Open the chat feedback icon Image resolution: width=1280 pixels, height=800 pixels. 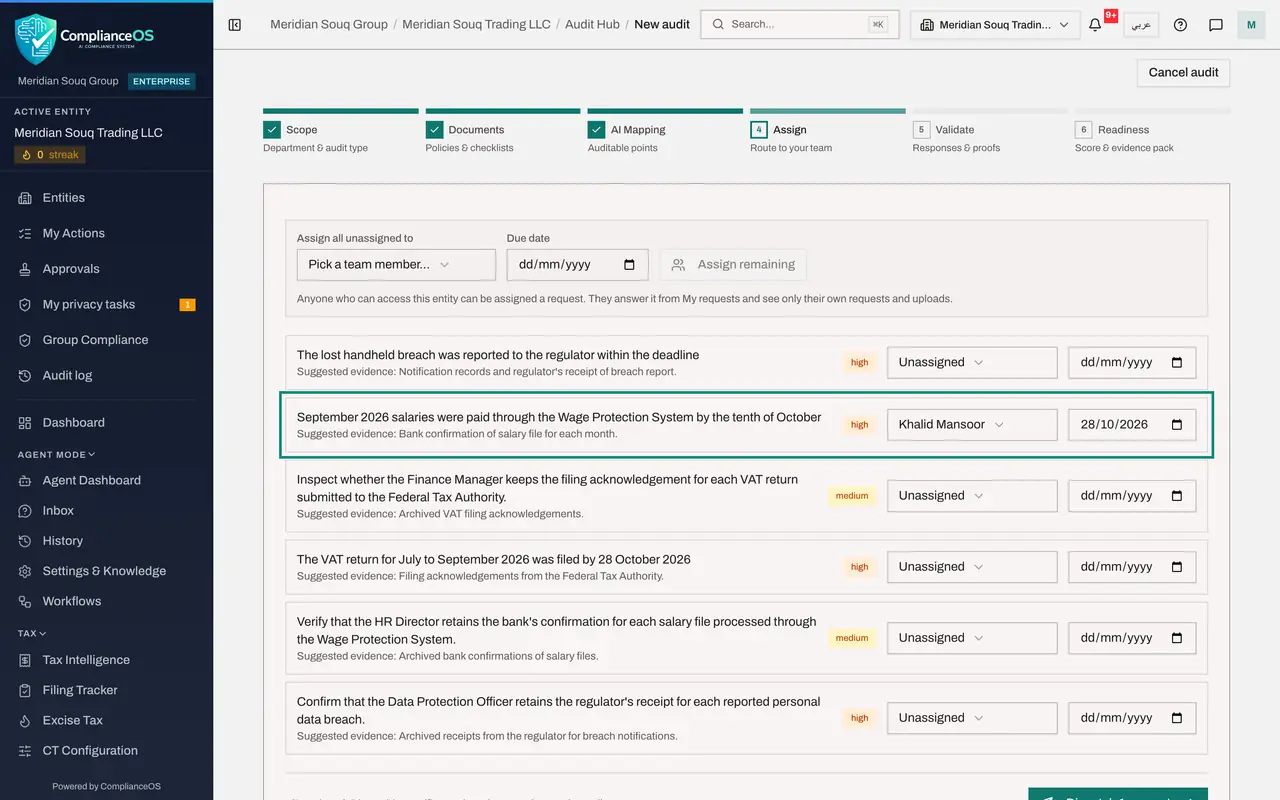1216,25
